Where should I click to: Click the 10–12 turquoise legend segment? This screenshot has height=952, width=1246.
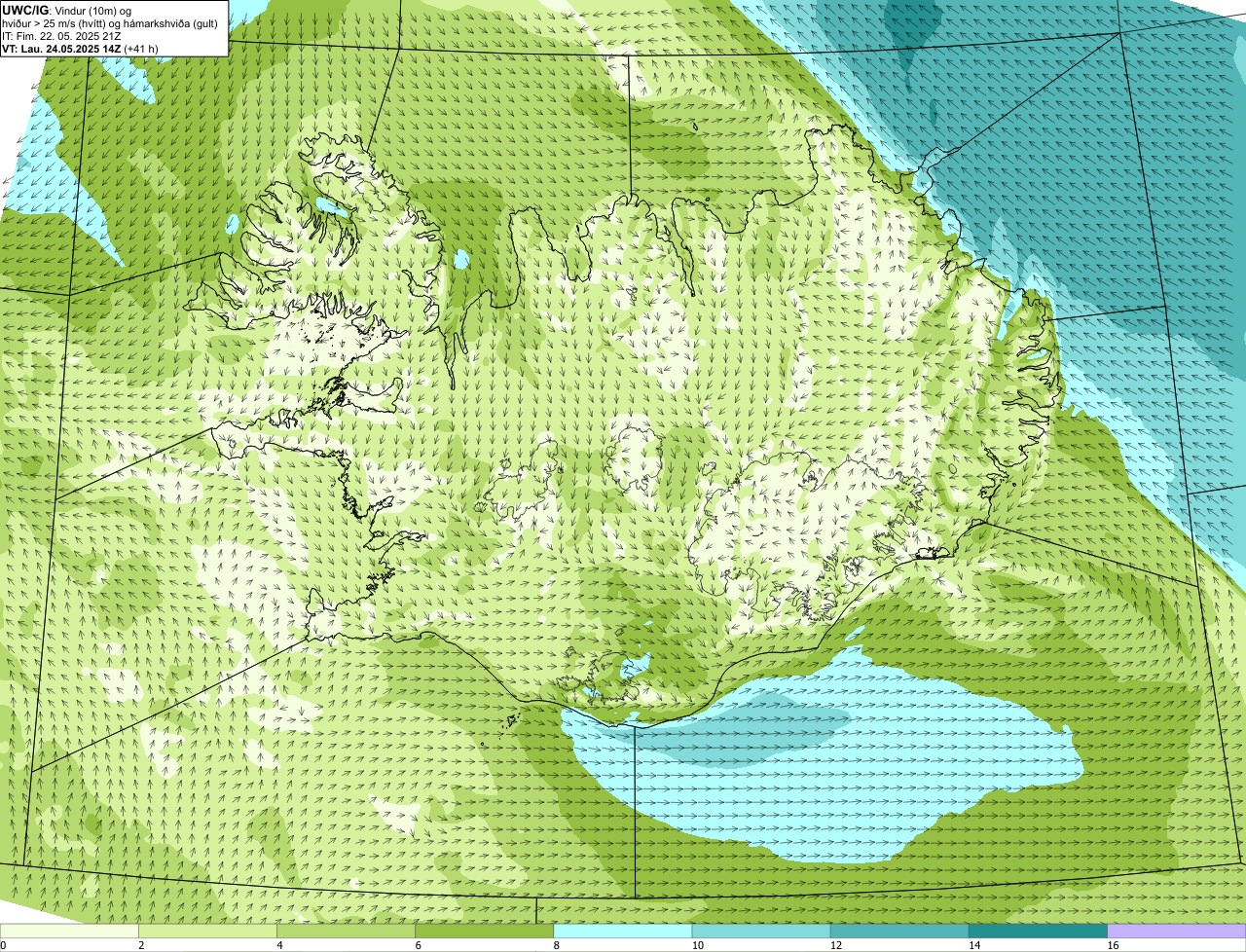(761, 931)
